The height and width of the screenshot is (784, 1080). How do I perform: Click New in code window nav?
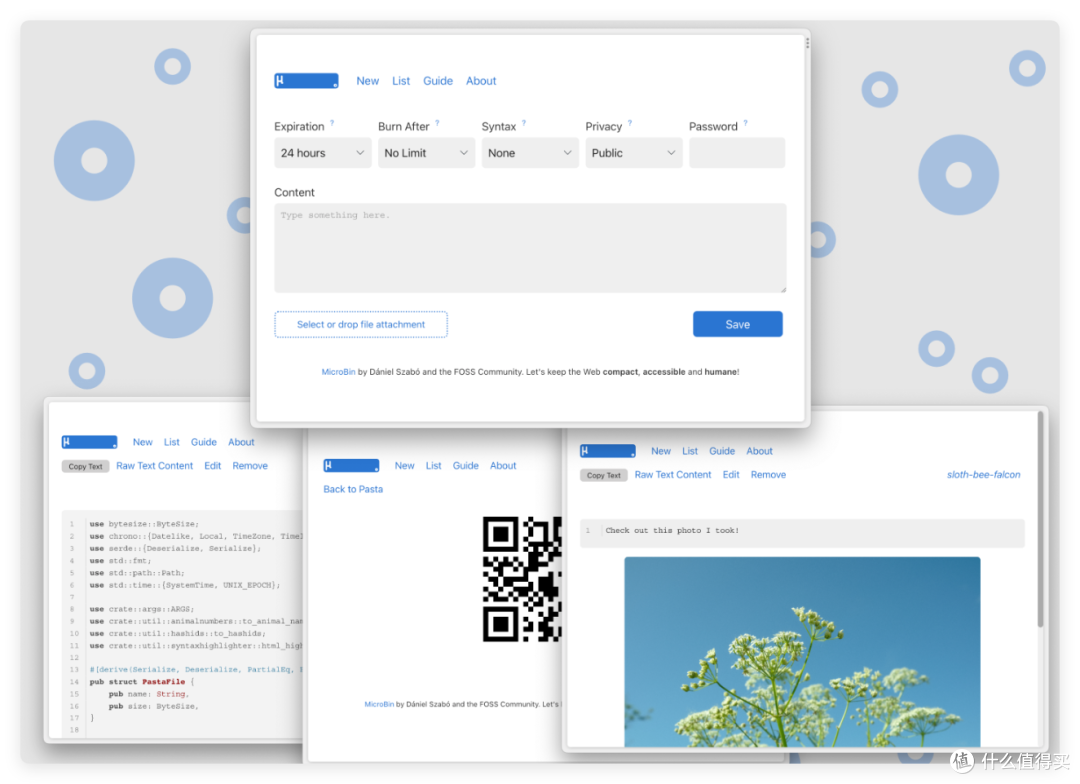(x=143, y=442)
